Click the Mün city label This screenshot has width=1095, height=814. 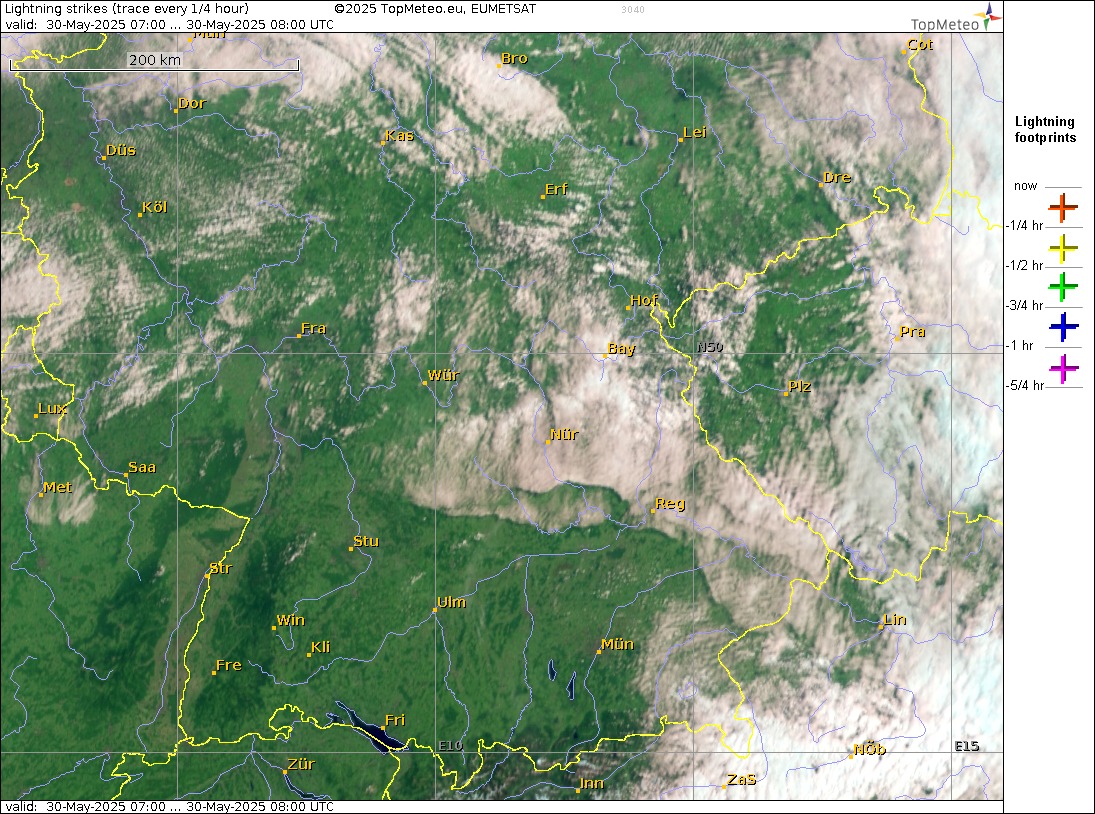617,644
